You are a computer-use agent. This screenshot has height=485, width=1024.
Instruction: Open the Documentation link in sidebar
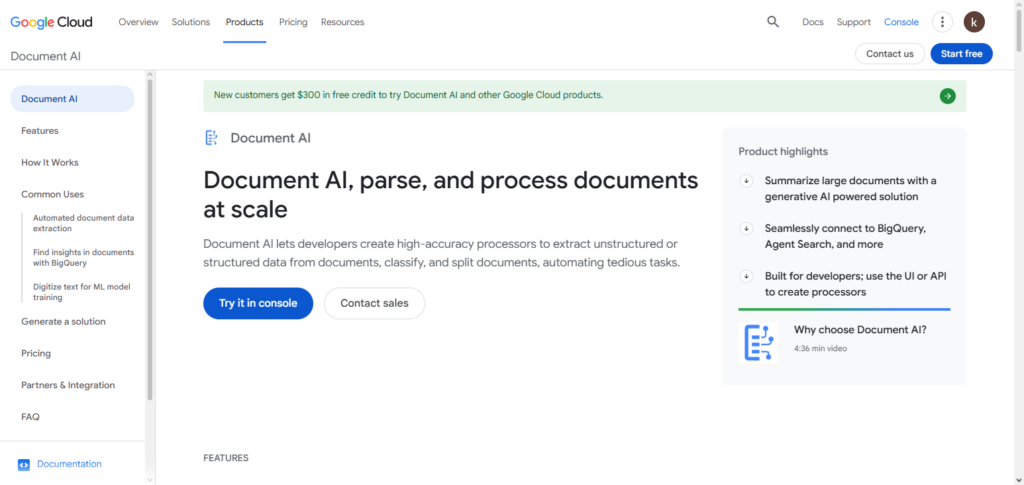(69, 463)
